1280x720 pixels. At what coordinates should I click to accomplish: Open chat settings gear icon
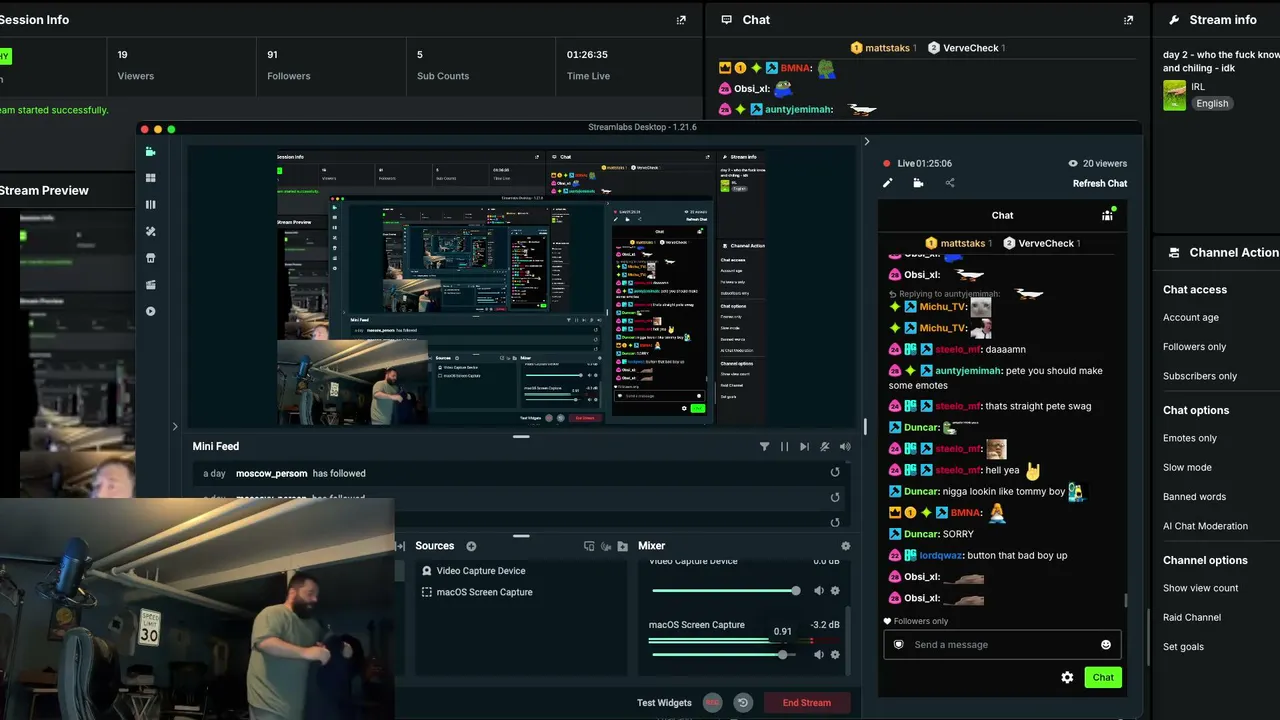pos(1067,677)
